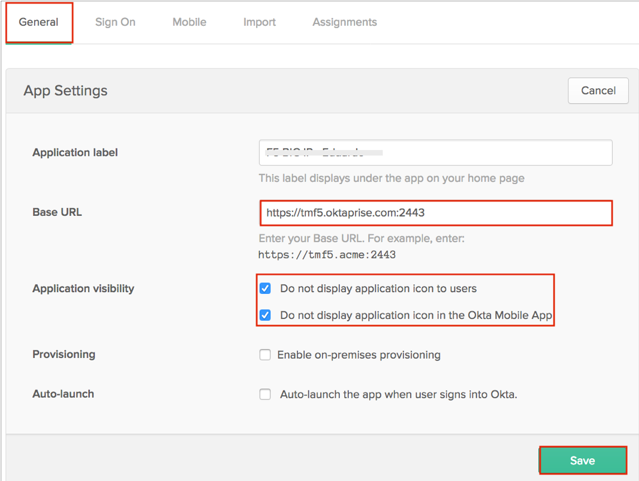Click the App Settings heading
The image size is (639, 481).
(65, 90)
